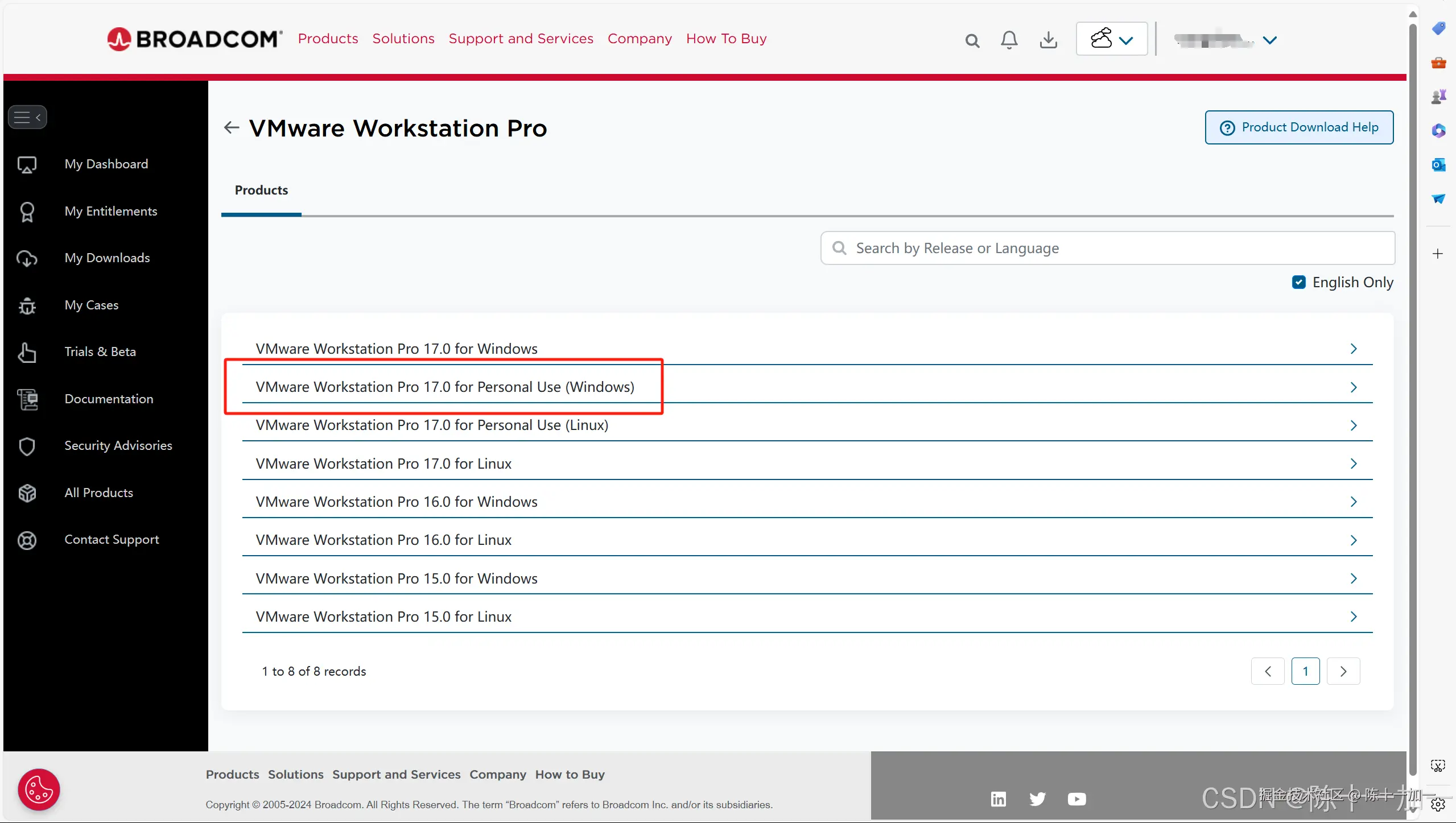
Task: Click Product Download Help button
Action: click(1298, 127)
